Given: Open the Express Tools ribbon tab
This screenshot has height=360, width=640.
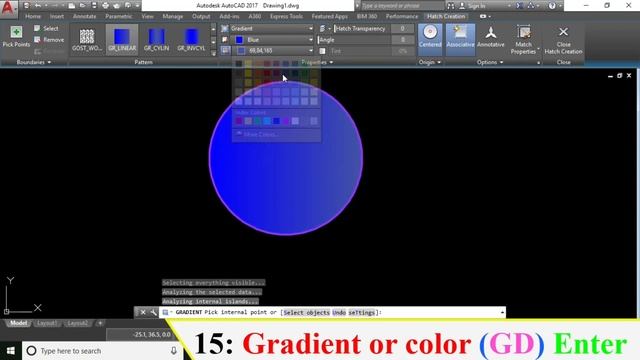Looking at the screenshot, I should [286, 16].
